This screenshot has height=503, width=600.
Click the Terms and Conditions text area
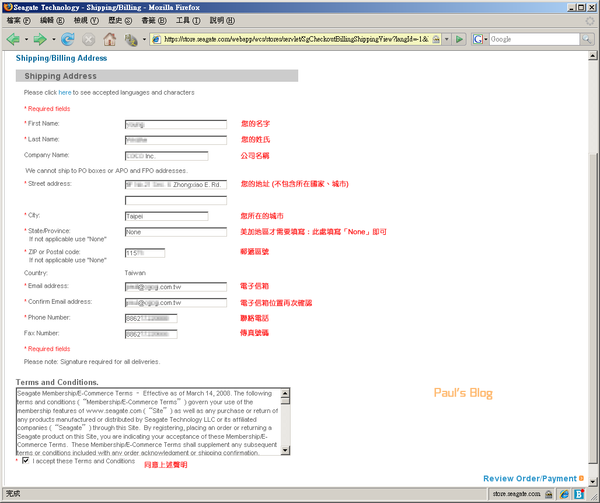pyautogui.click(x=148, y=422)
